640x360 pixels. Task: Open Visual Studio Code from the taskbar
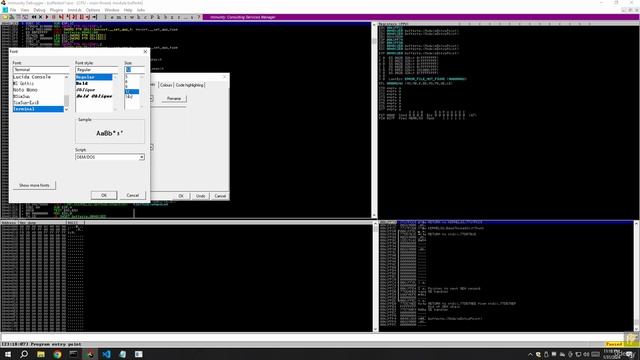(x=106, y=354)
